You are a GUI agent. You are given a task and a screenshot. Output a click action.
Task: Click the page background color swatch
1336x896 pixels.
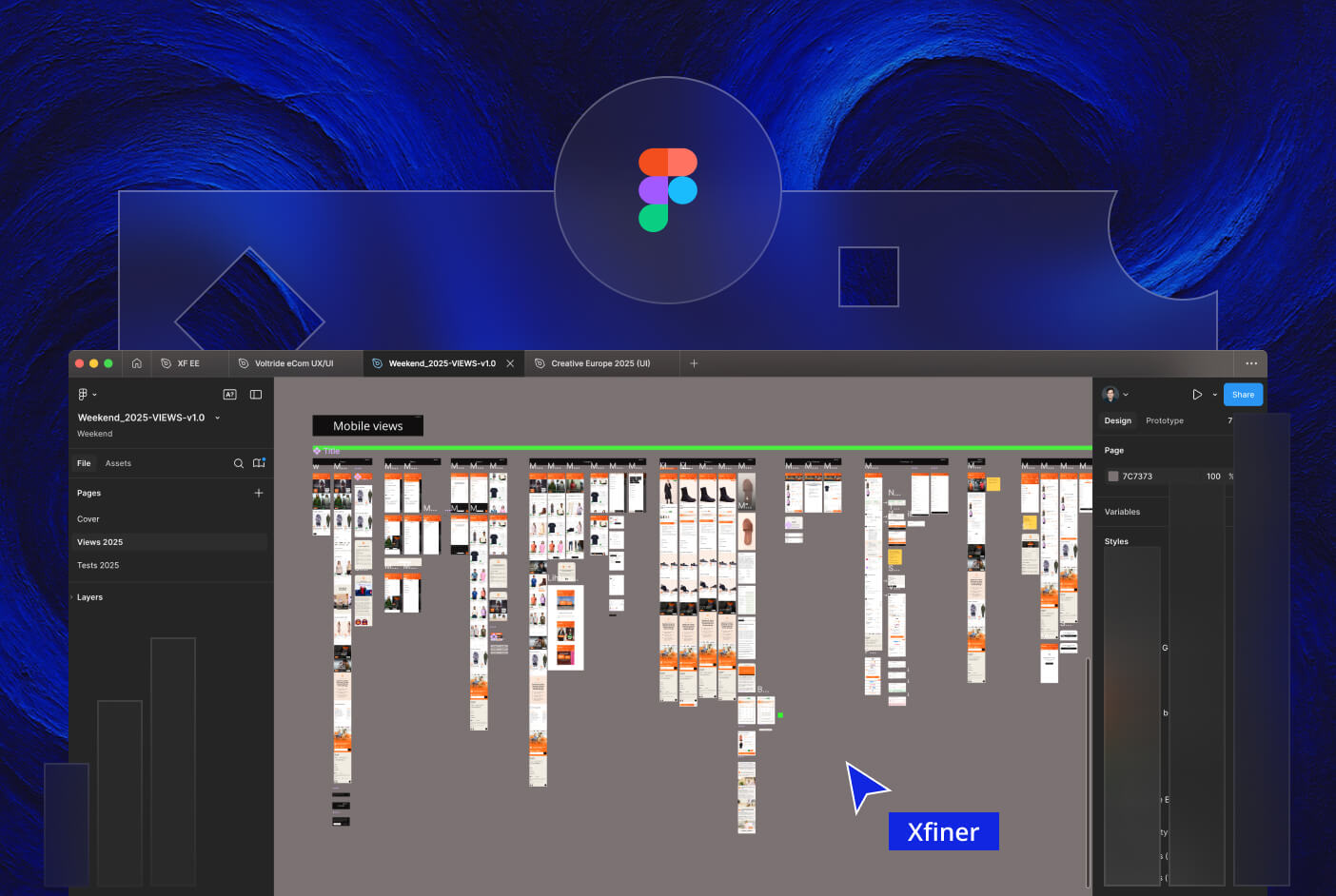pyautogui.click(x=1113, y=477)
